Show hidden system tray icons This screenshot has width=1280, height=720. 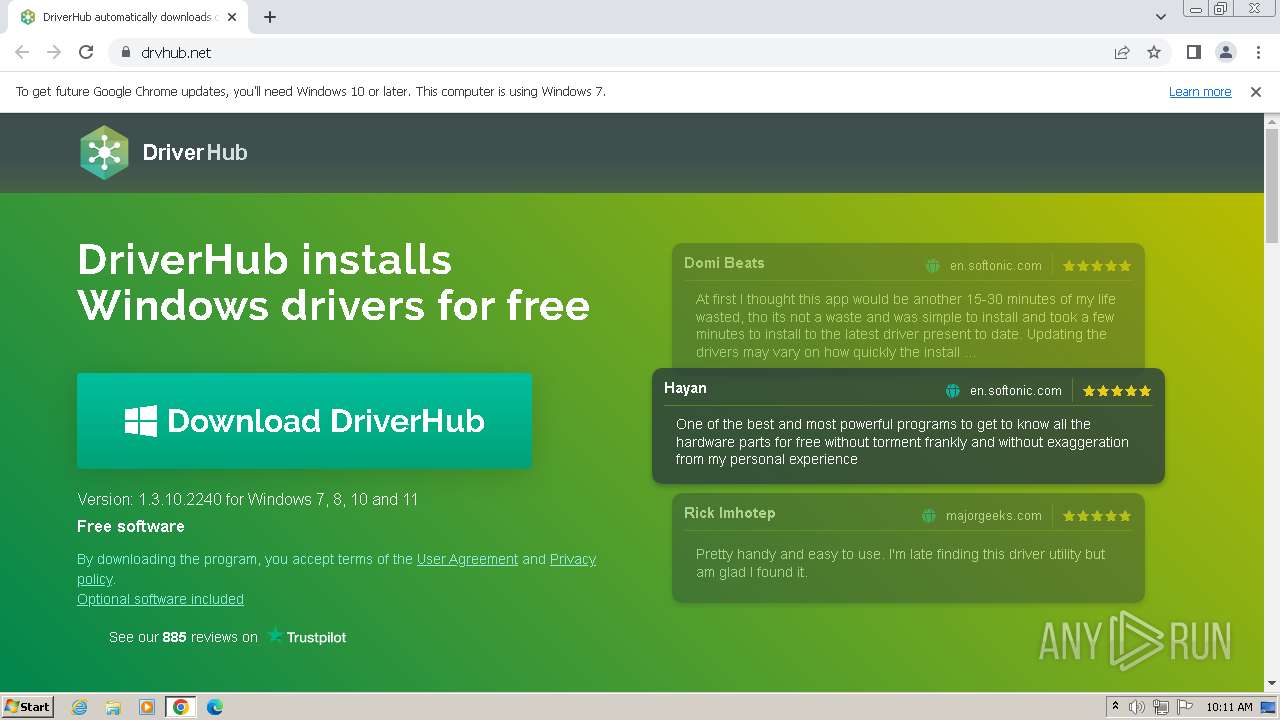1116,707
